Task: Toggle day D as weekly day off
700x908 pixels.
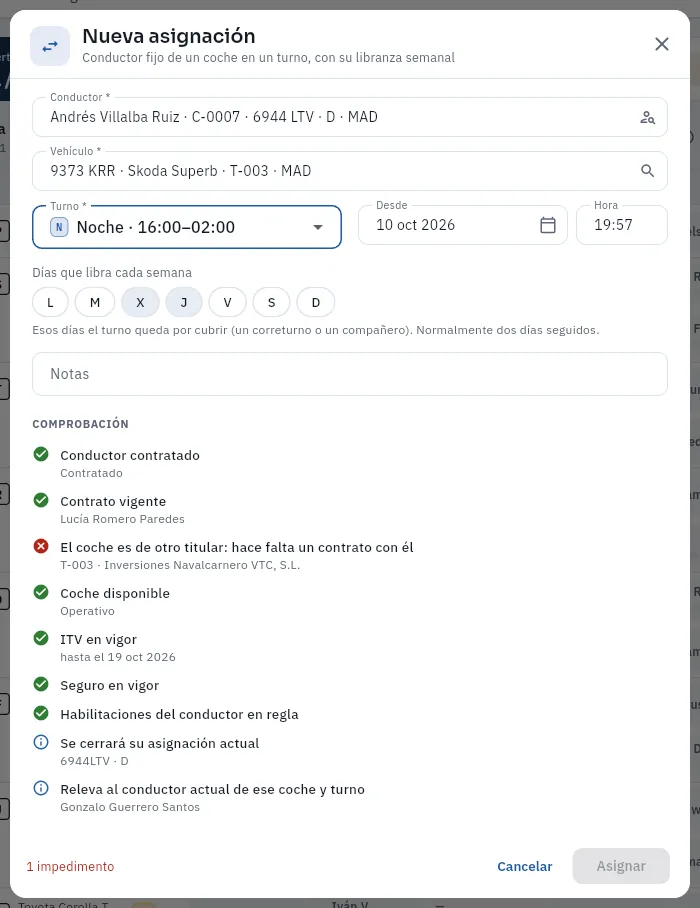Action: pos(316,302)
